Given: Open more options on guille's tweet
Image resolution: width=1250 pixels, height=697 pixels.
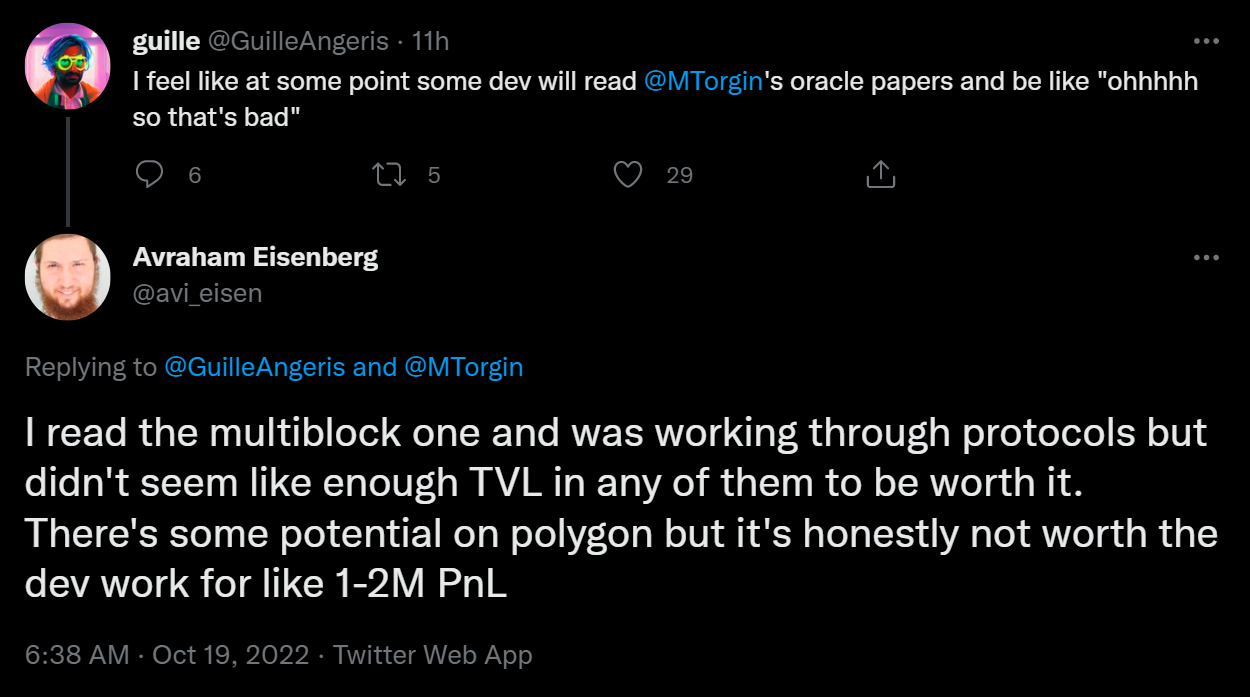Looking at the screenshot, I should point(1207,41).
